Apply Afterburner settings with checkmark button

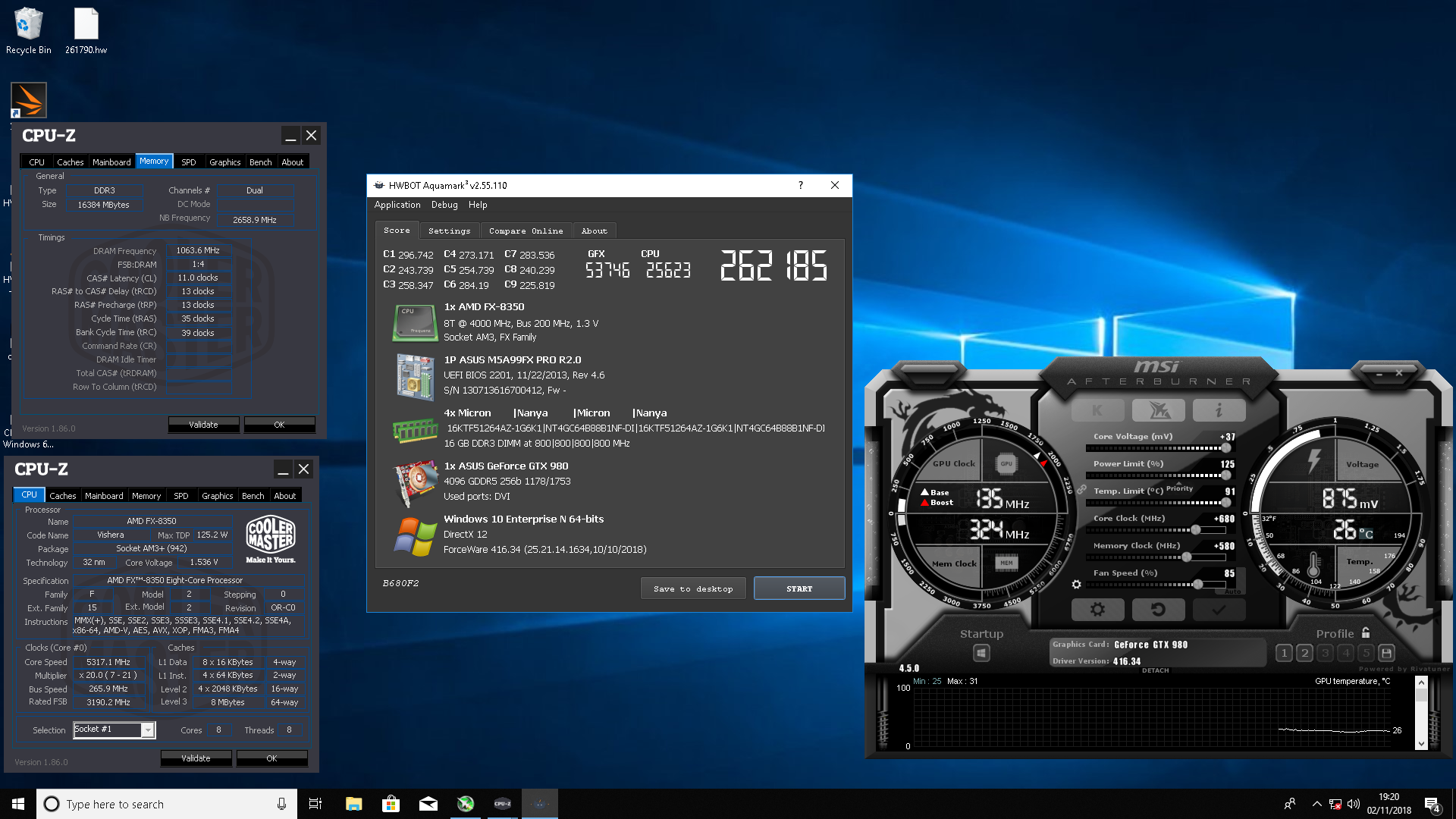click(x=1219, y=609)
